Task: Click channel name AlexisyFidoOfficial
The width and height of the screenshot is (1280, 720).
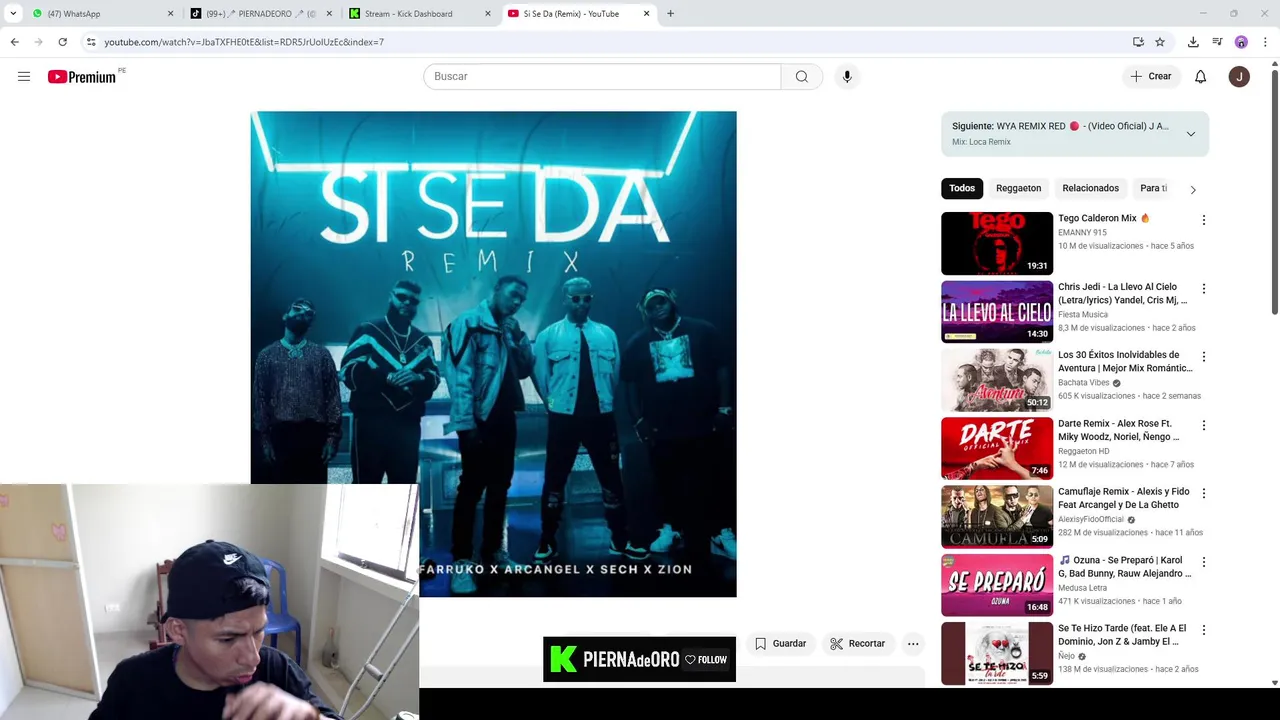Action: [1091, 519]
